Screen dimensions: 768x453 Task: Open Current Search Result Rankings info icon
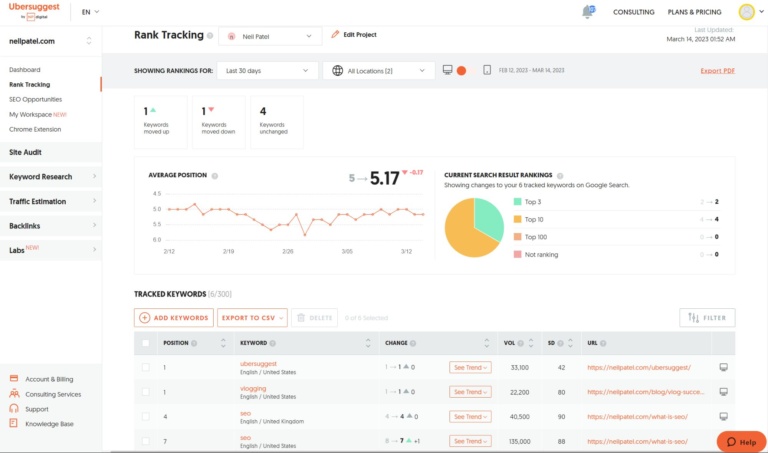tap(560, 175)
